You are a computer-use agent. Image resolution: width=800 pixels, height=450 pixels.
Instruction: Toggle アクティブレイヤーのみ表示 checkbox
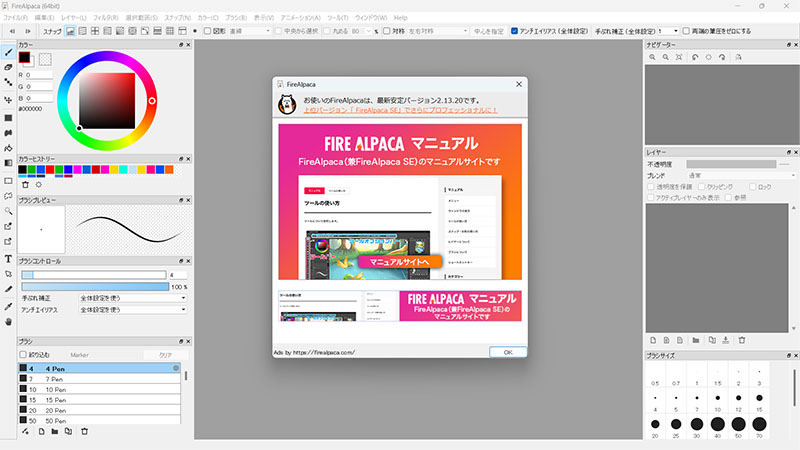point(651,197)
